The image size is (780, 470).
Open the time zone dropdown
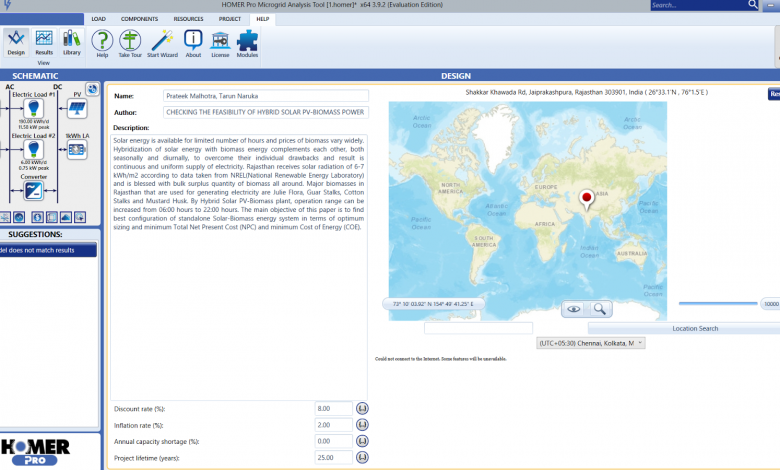[x=590, y=343]
